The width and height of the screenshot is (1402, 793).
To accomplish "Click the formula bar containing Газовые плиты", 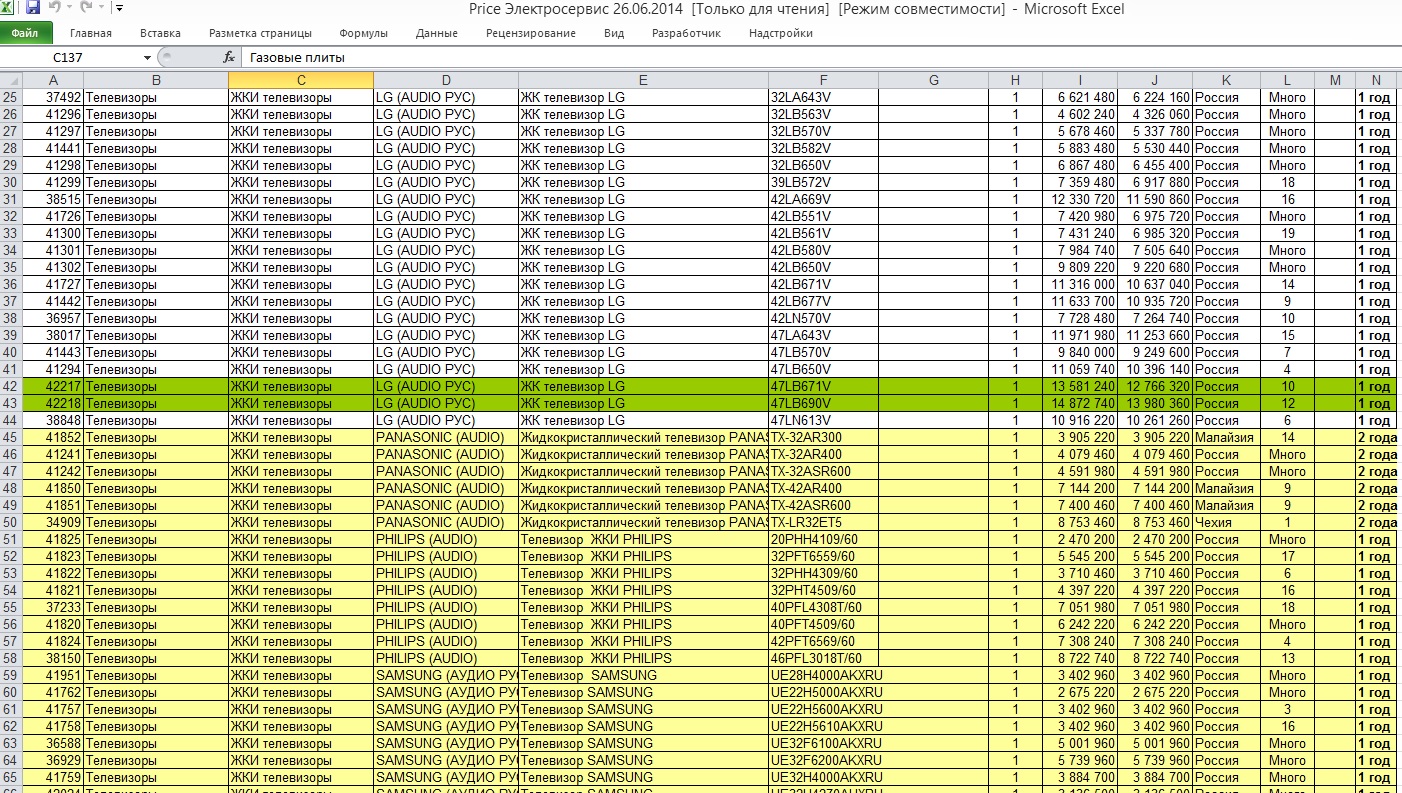I will click(820, 58).
